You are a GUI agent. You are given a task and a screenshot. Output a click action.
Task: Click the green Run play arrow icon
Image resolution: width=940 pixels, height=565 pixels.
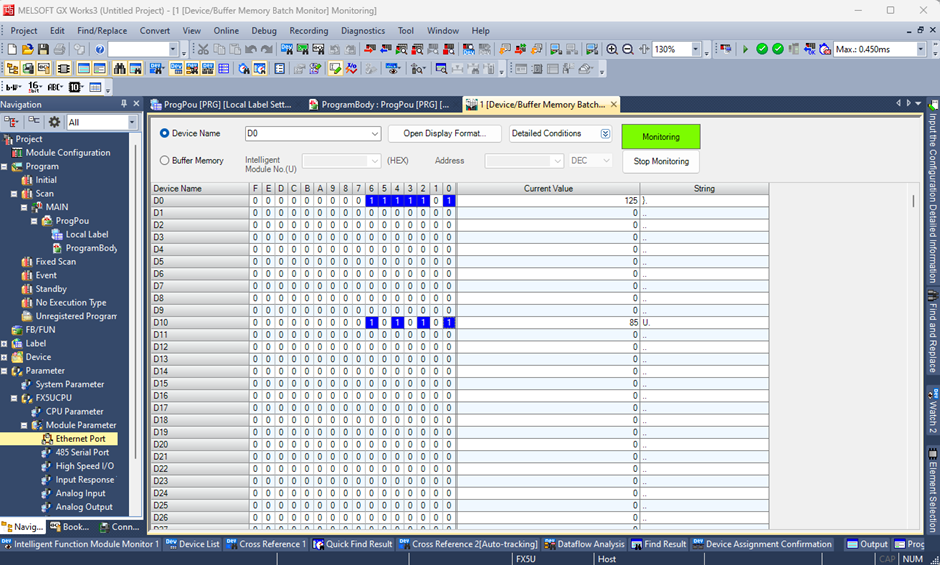click(745, 49)
